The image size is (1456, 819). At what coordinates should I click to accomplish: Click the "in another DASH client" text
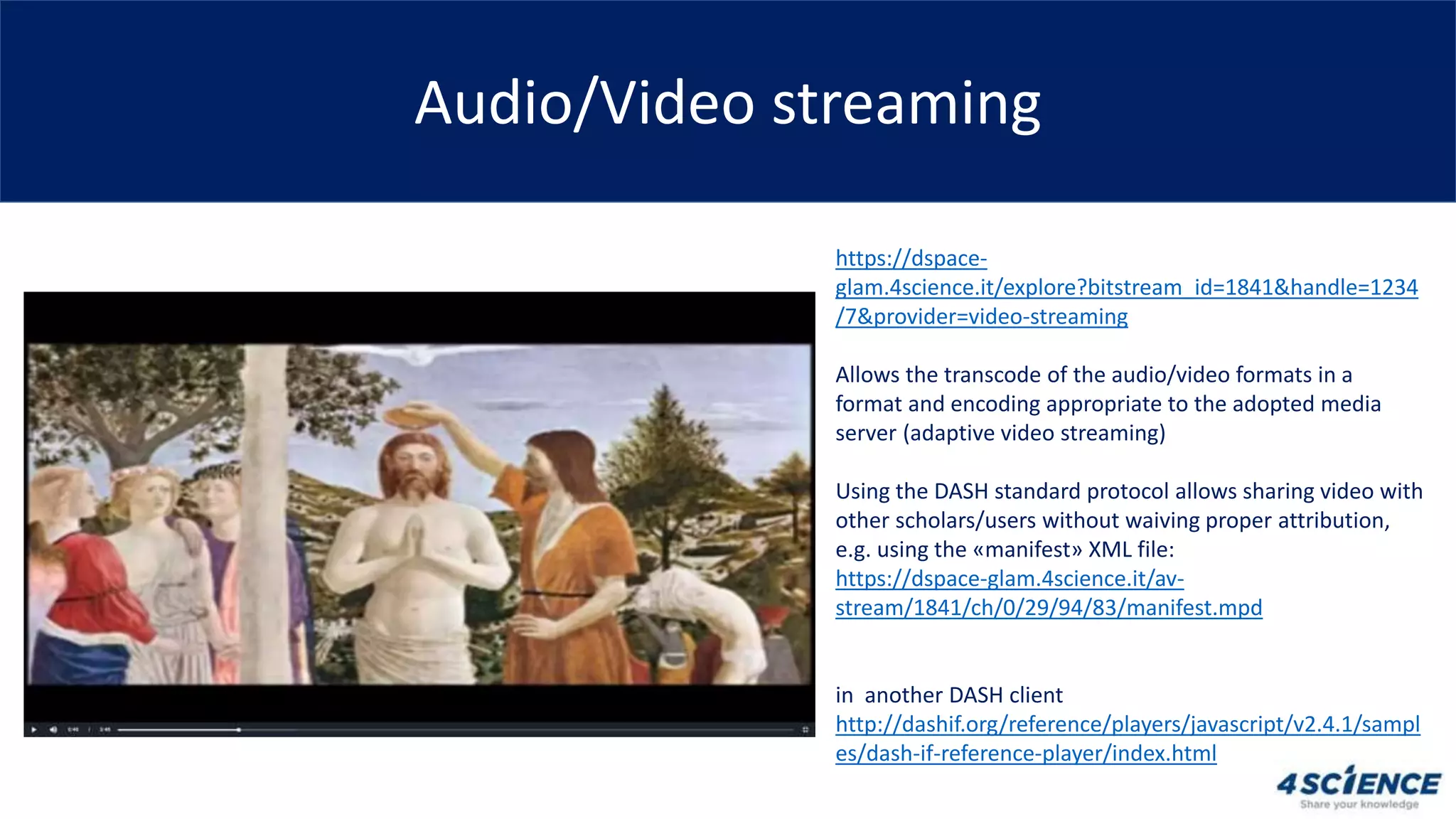[x=949, y=695]
